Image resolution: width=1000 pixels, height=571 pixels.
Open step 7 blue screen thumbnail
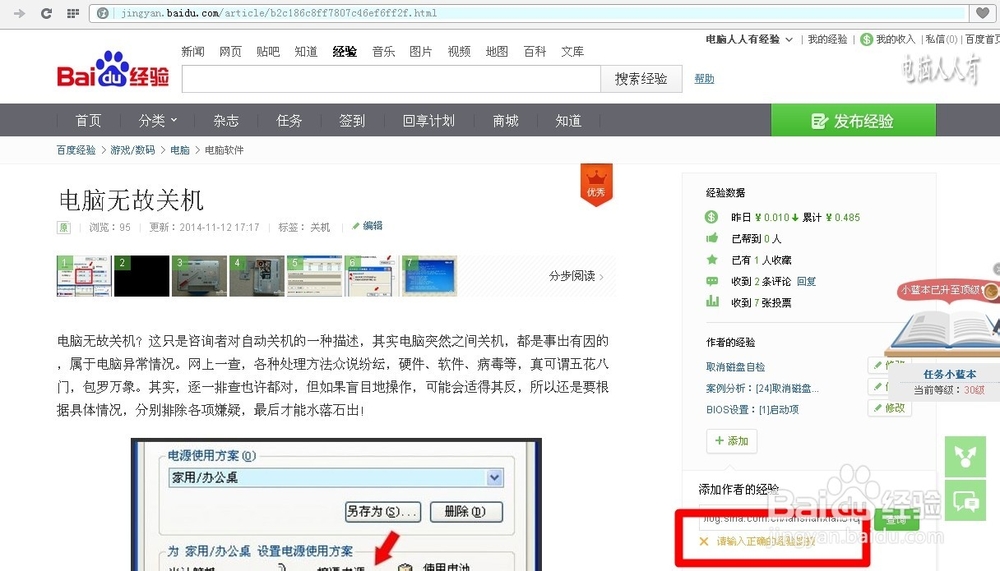(429, 276)
